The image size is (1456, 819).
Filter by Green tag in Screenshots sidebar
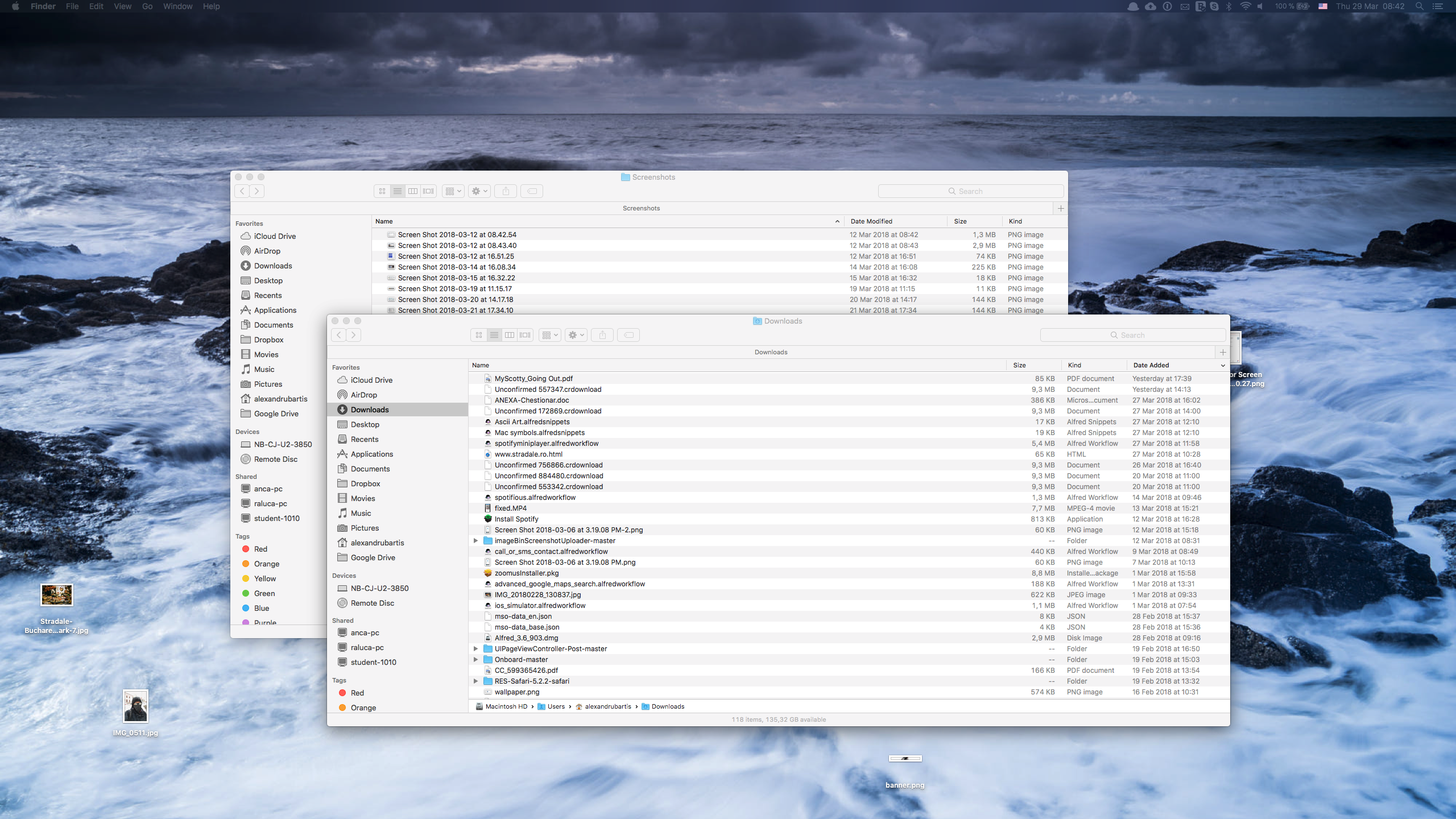pyautogui.click(x=279, y=593)
